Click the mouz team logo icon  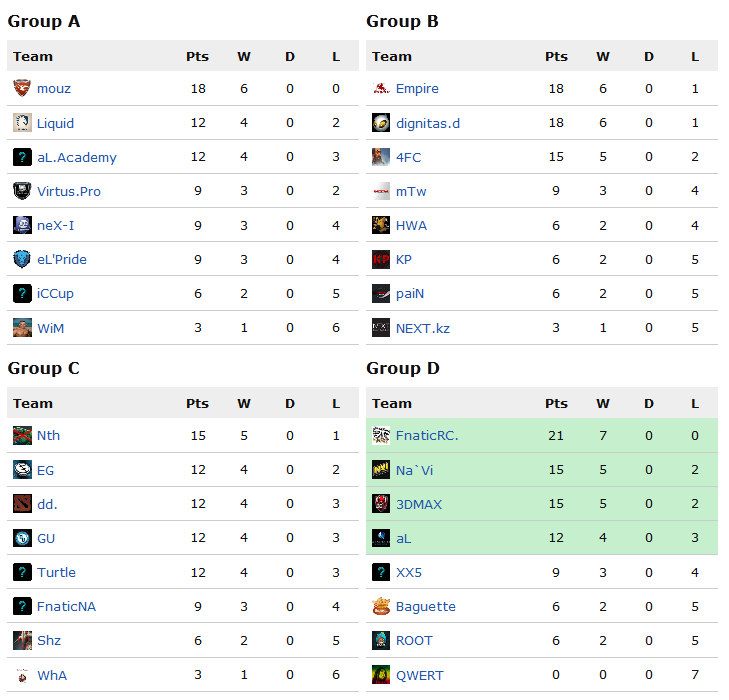point(22,89)
